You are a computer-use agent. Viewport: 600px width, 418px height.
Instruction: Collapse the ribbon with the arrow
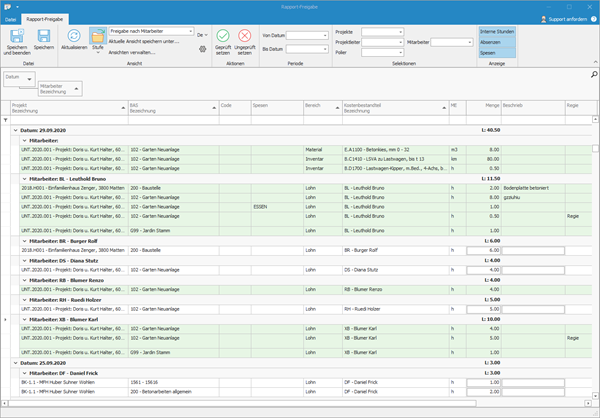595,62
